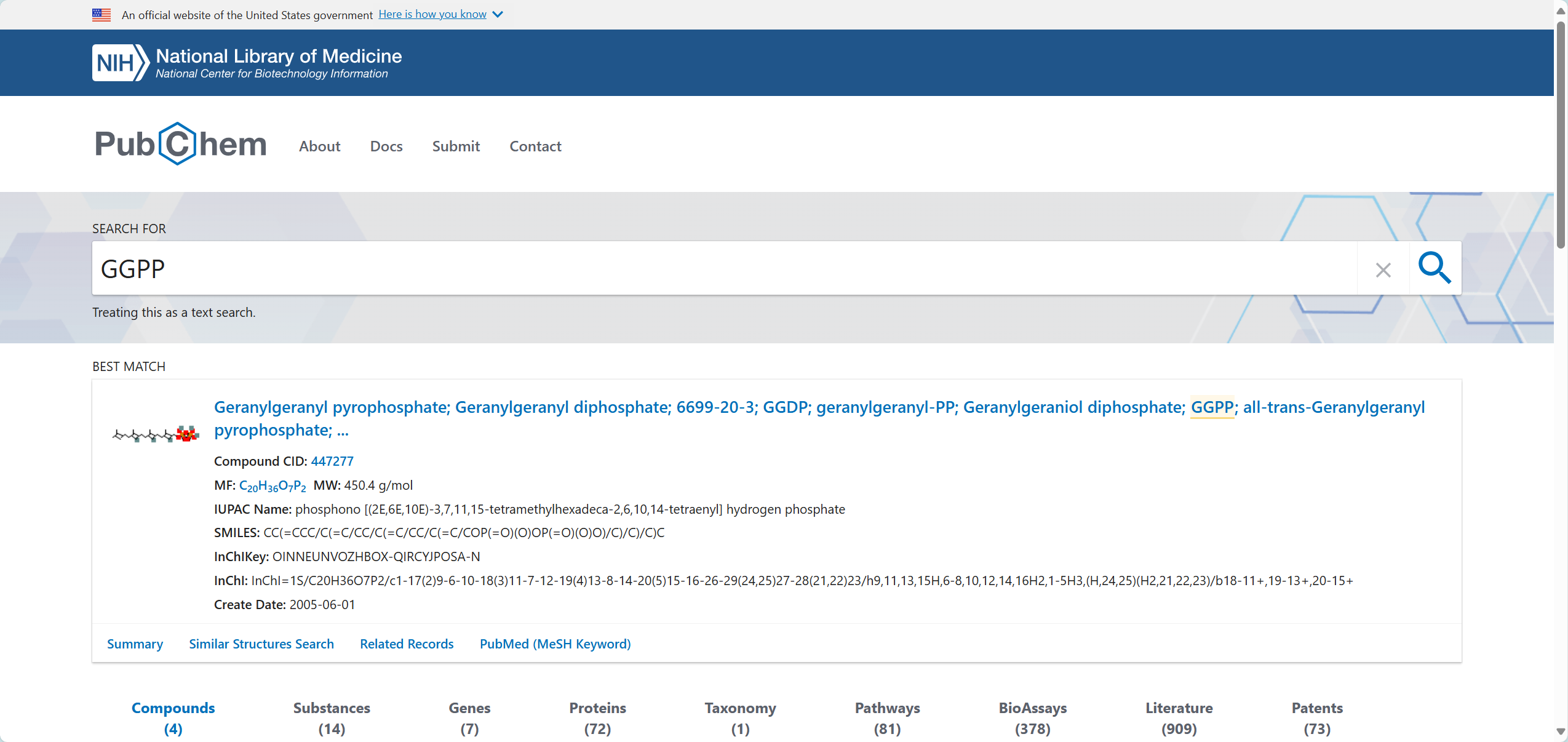Viewport: 1568px width, 742px height.
Task: Open the Similar Structures Search link
Action: pos(261,644)
